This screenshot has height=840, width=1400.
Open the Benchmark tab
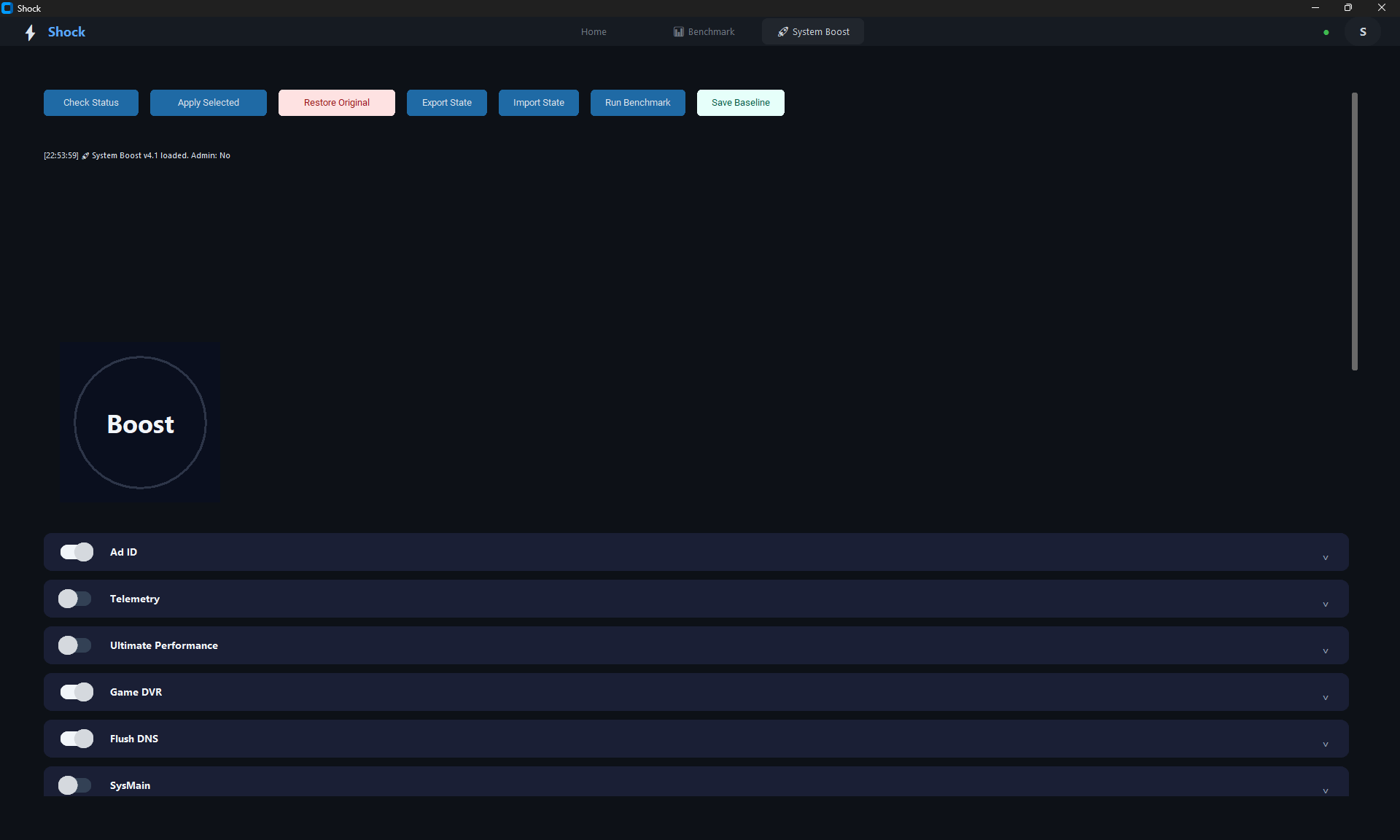(704, 32)
